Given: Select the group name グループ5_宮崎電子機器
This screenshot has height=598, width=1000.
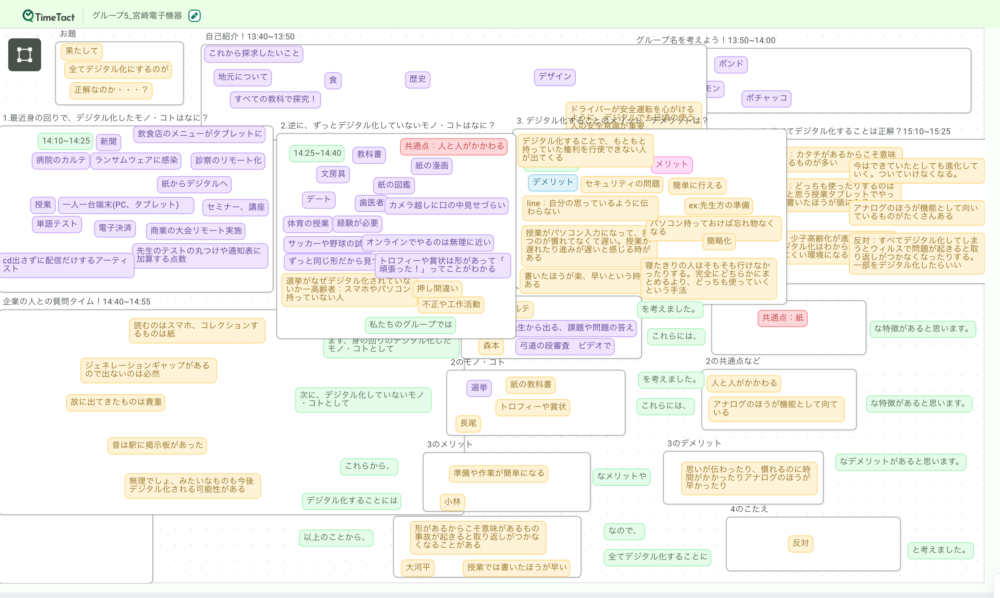Looking at the screenshot, I should pyautogui.click(x=136, y=15).
